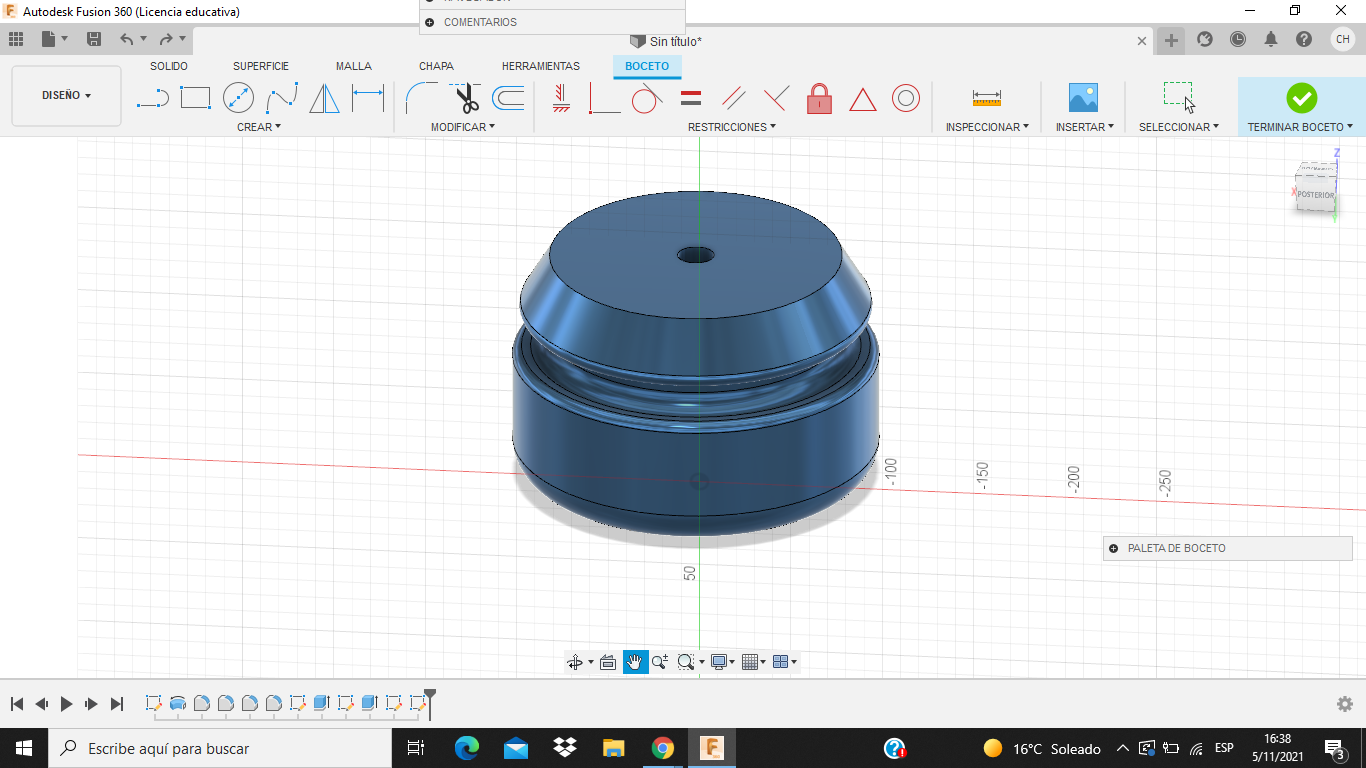Select the Pan hand tool
1366x768 pixels.
click(x=635, y=662)
